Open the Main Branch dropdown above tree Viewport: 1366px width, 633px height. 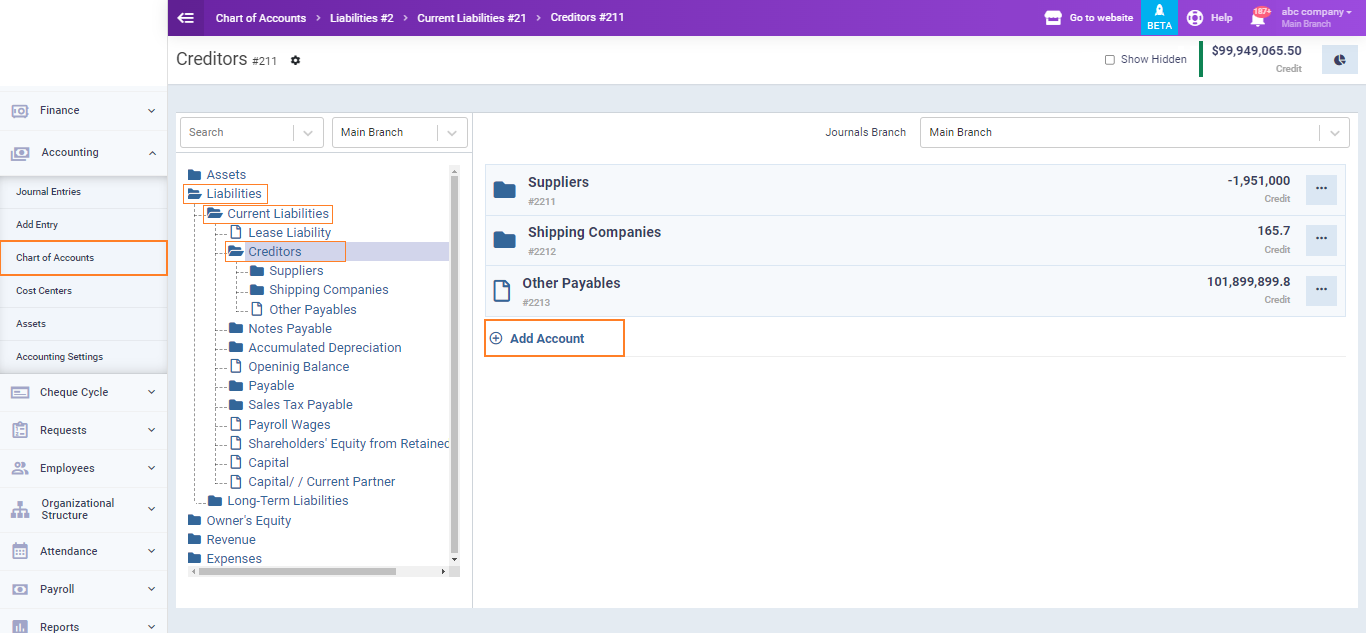(453, 132)
